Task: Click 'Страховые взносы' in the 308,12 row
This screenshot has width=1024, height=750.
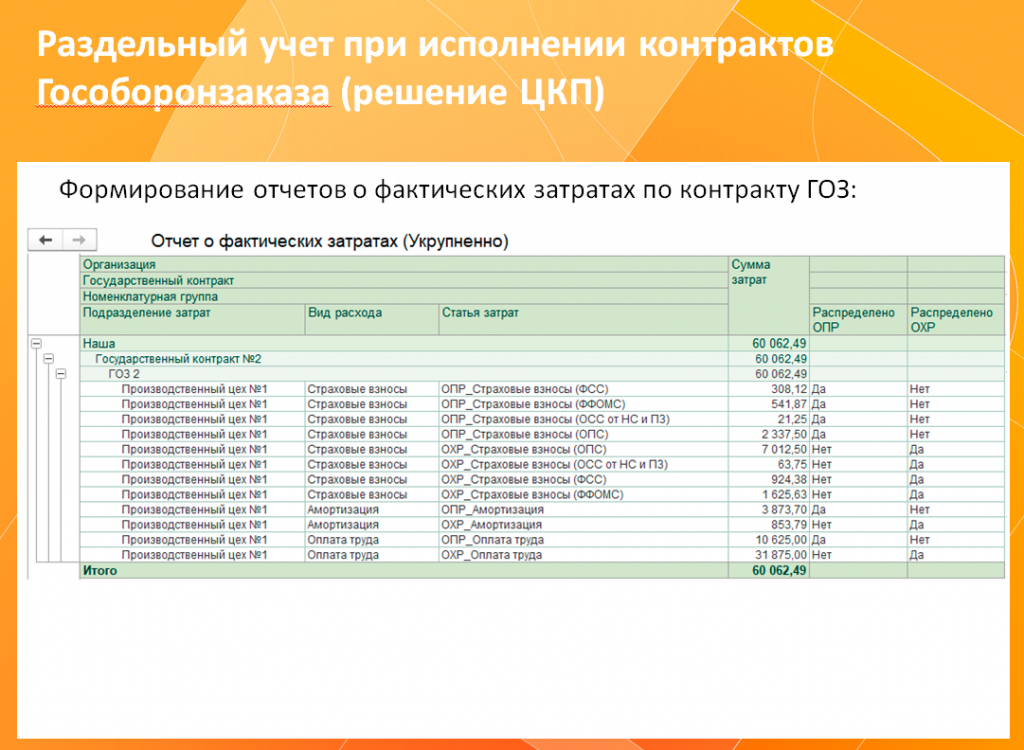Action: (x=357, y=389)
